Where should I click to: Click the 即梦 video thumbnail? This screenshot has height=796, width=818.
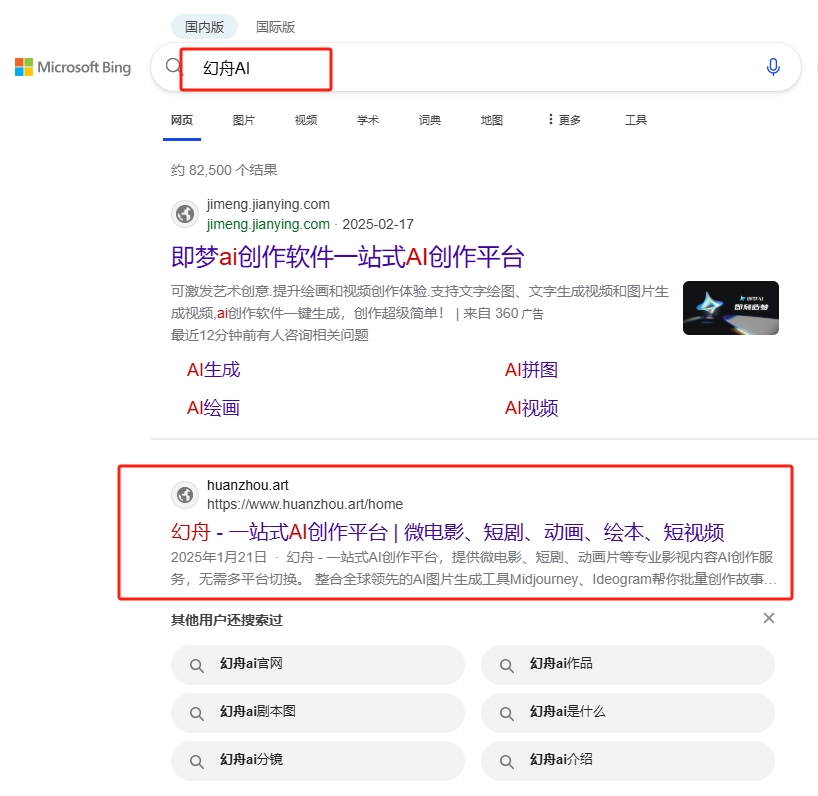[x=731, y=308]
